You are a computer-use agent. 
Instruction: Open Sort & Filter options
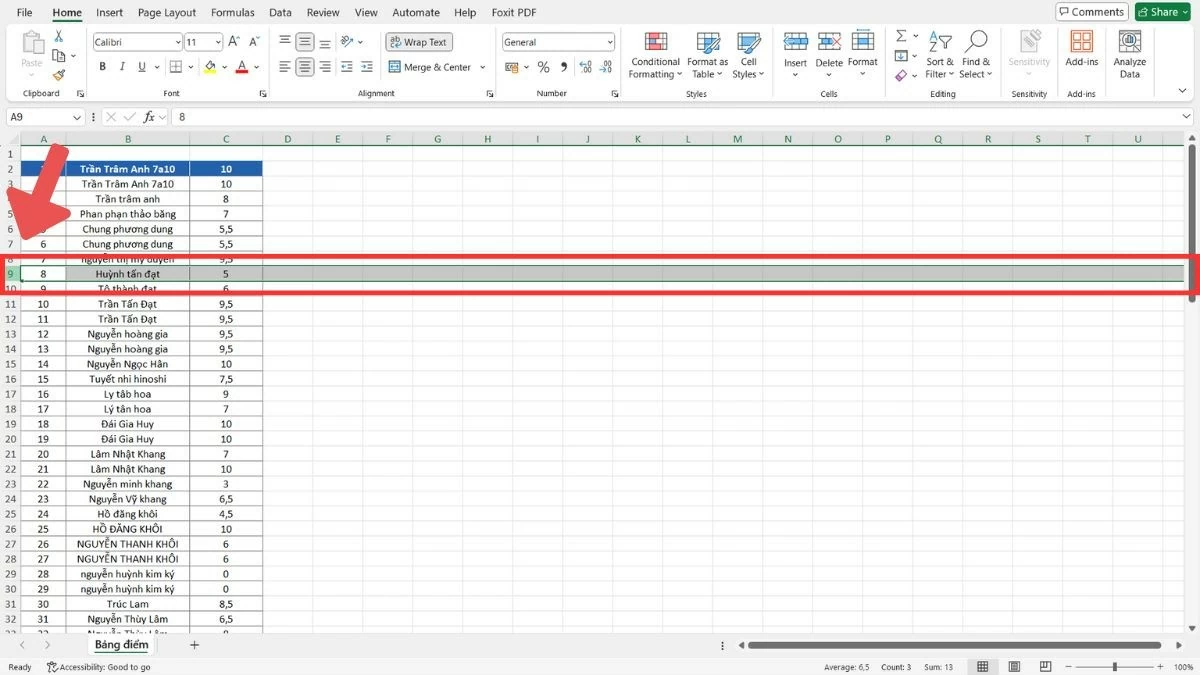pyautogui.click(x=939, y=55)
